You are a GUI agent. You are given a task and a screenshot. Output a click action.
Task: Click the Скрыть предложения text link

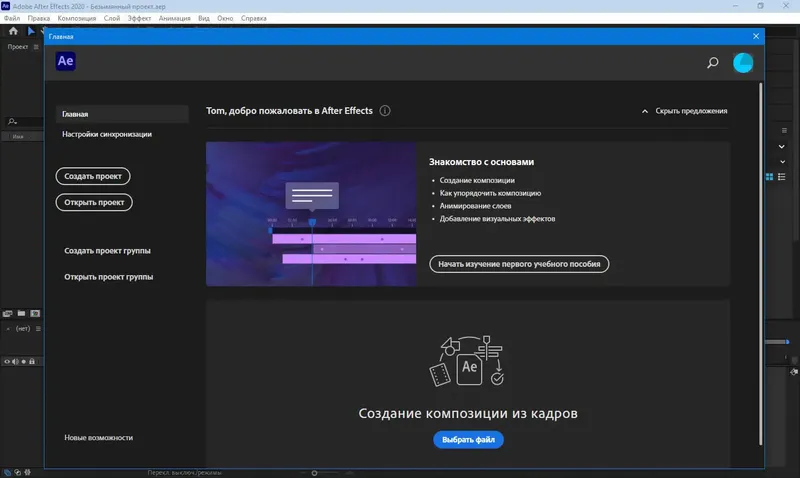coord(691,111)
